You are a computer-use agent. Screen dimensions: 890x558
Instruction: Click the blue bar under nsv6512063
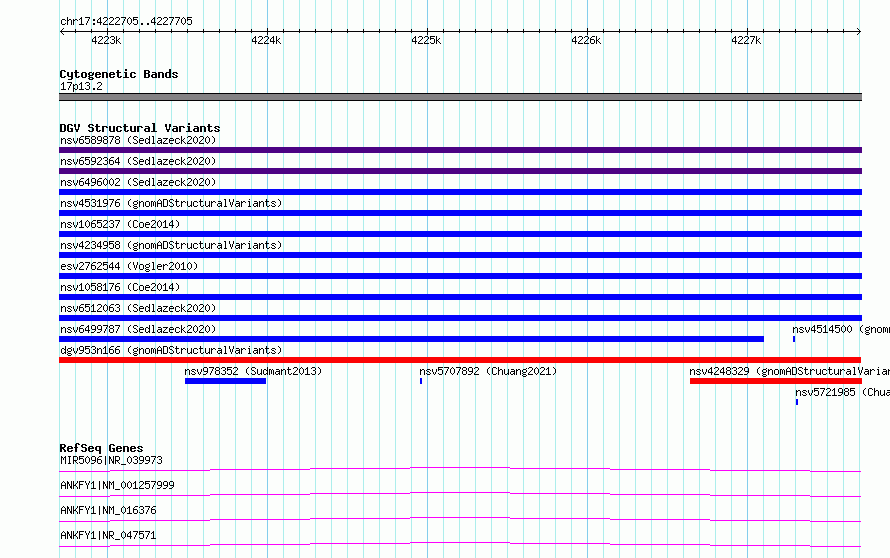(460, 318)
